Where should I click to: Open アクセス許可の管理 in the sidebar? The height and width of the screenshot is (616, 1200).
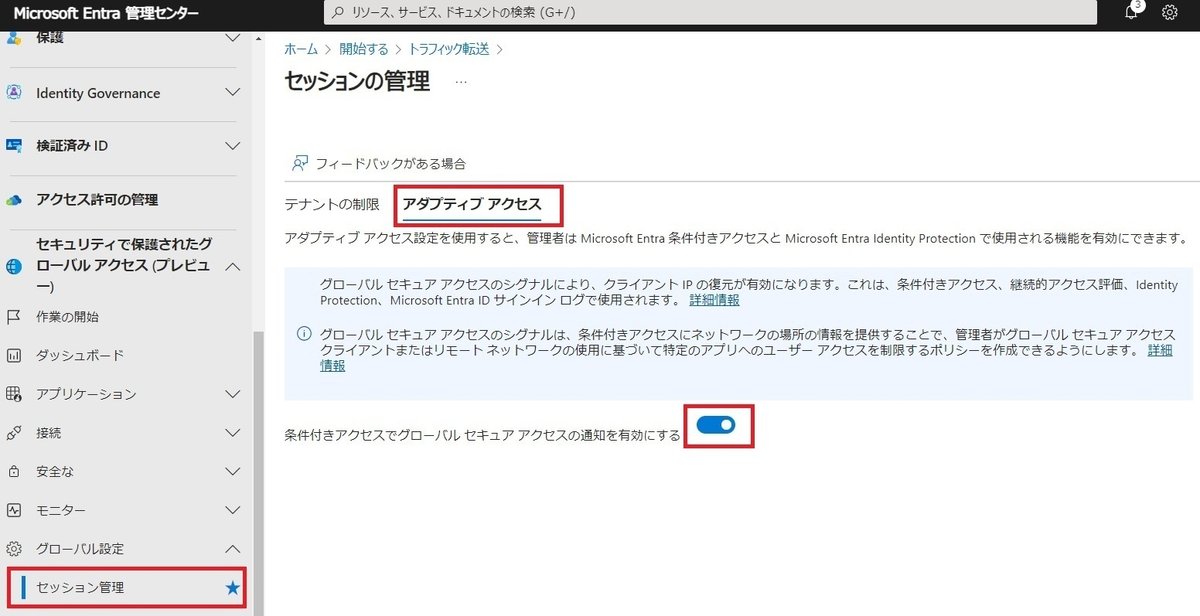pyautogui.click(x=97, y=199)
